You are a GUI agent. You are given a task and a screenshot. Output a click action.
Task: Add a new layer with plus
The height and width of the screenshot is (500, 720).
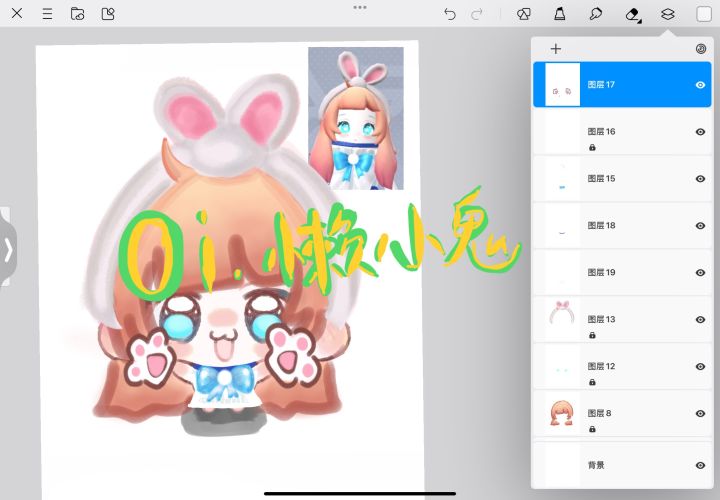tap(556, 49)
